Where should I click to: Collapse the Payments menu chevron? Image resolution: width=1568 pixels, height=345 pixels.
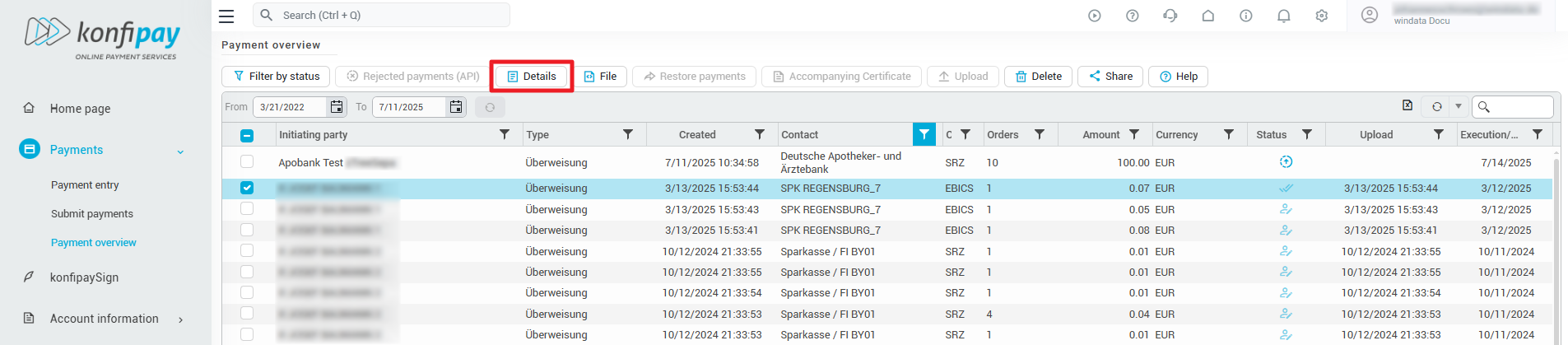[x=180, y=152]
